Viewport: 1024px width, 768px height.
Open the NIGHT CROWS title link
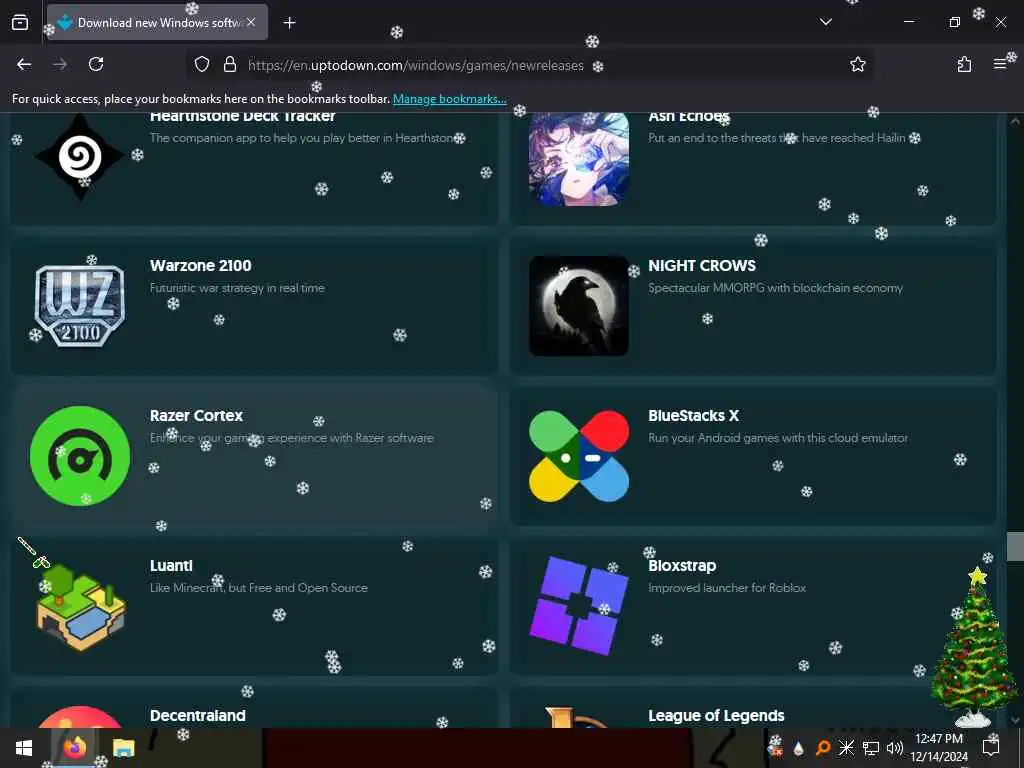click(x=702, y=266)
